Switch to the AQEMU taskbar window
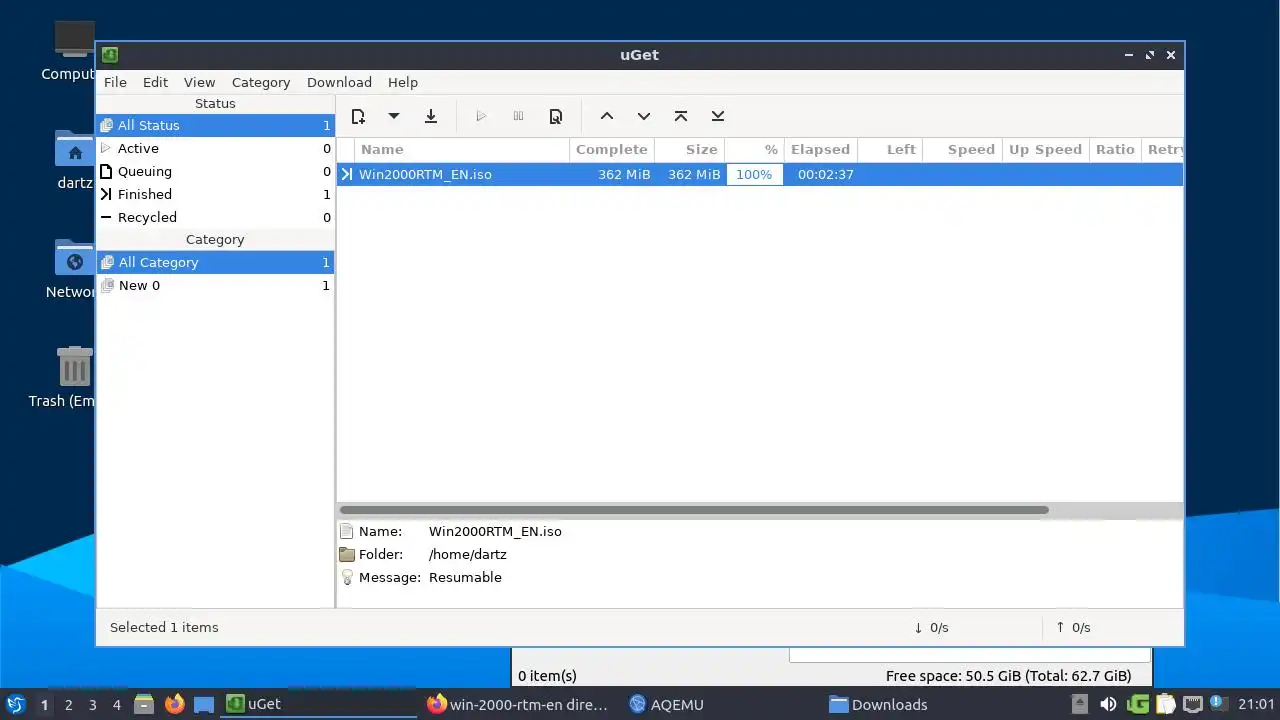This screenshot has height=720, width=1280. (x=667, y=704)
